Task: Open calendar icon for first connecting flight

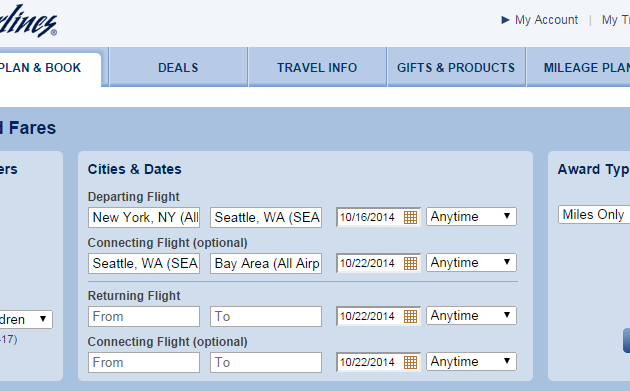Action: (410, 264)
